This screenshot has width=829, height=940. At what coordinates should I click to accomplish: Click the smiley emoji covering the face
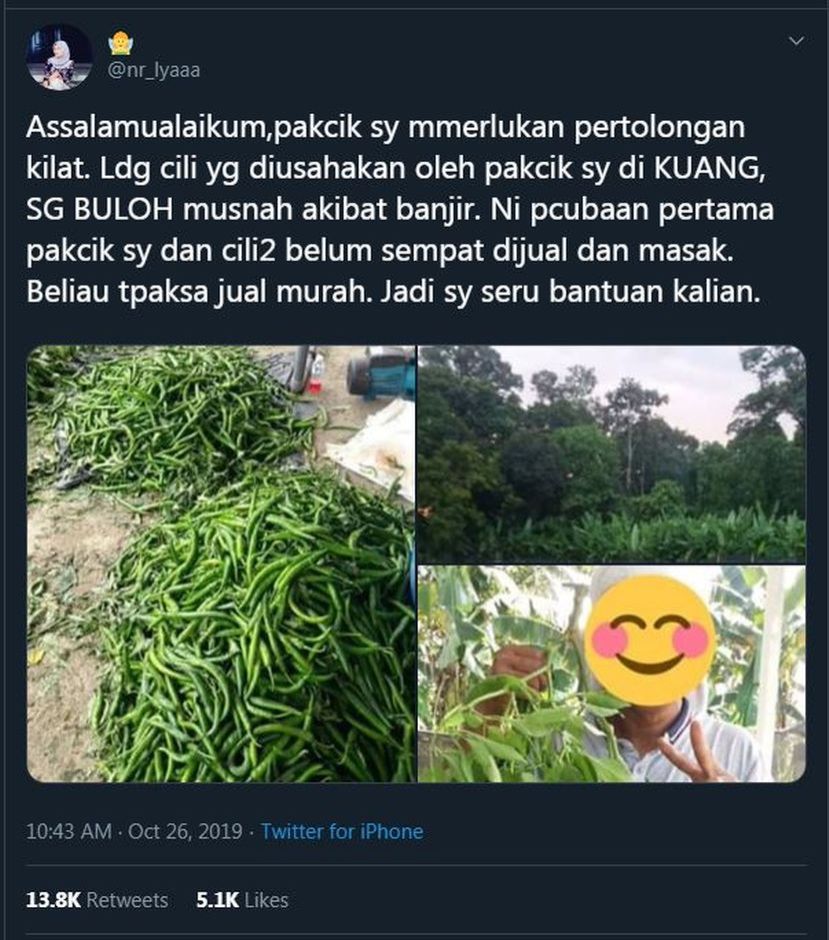click(650, 640)
